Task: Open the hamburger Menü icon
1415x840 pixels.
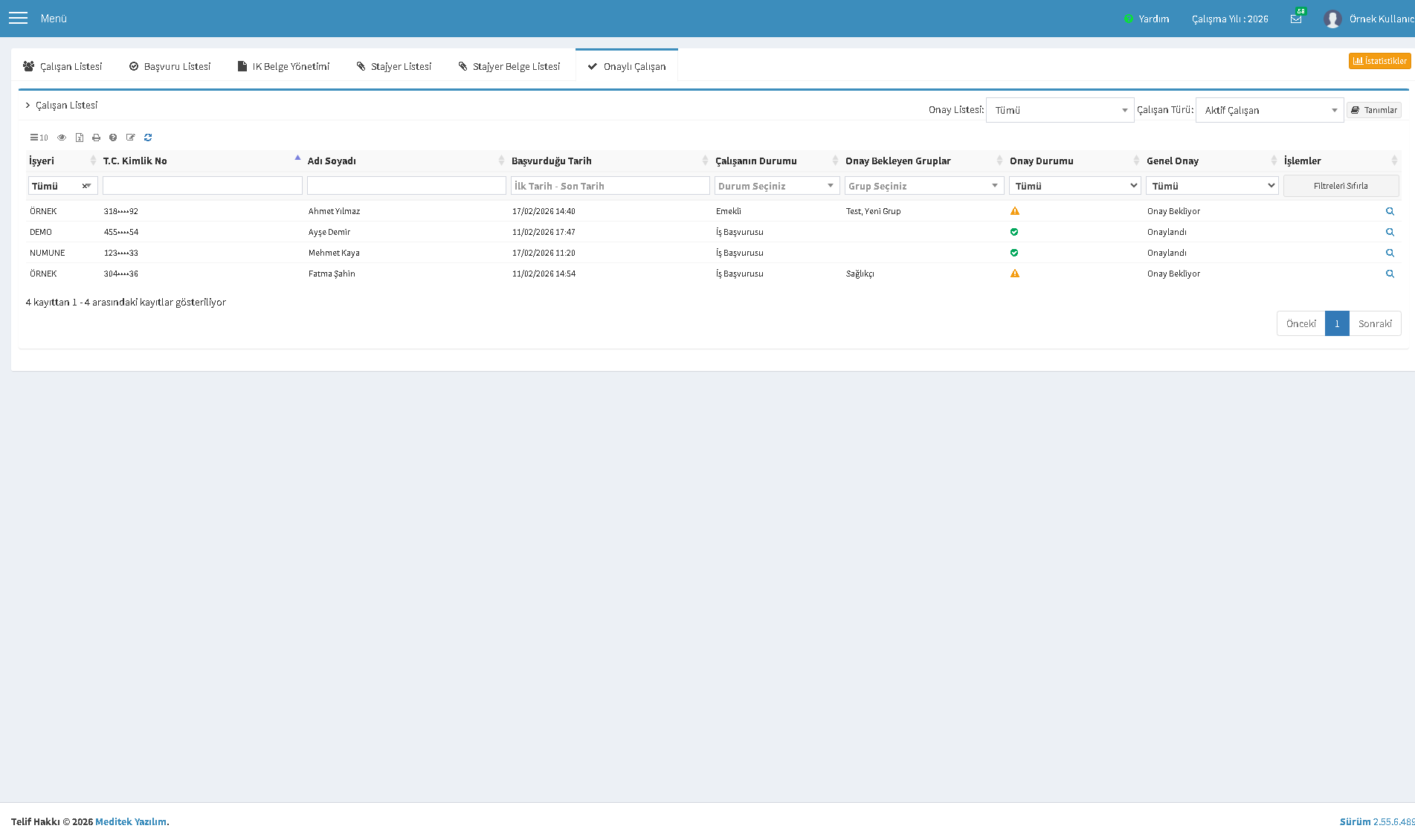Action: 18,18
